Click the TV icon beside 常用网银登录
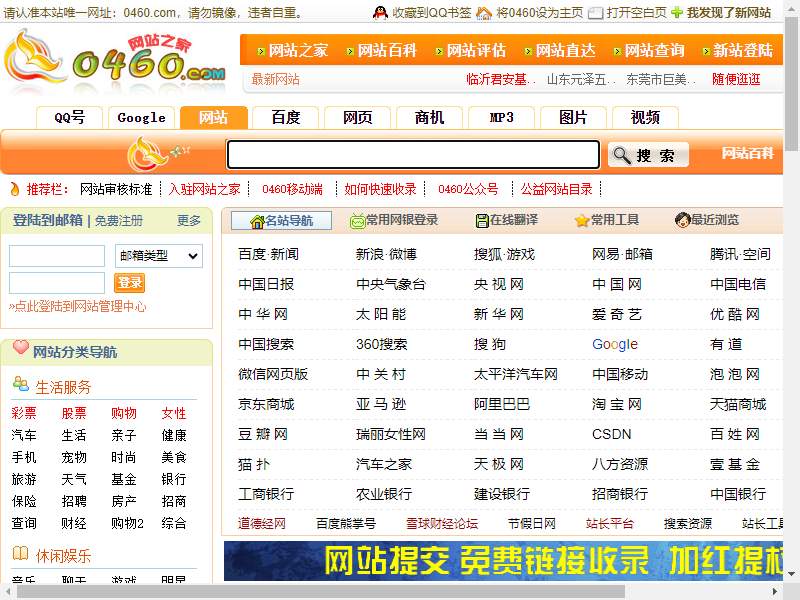 357,221
